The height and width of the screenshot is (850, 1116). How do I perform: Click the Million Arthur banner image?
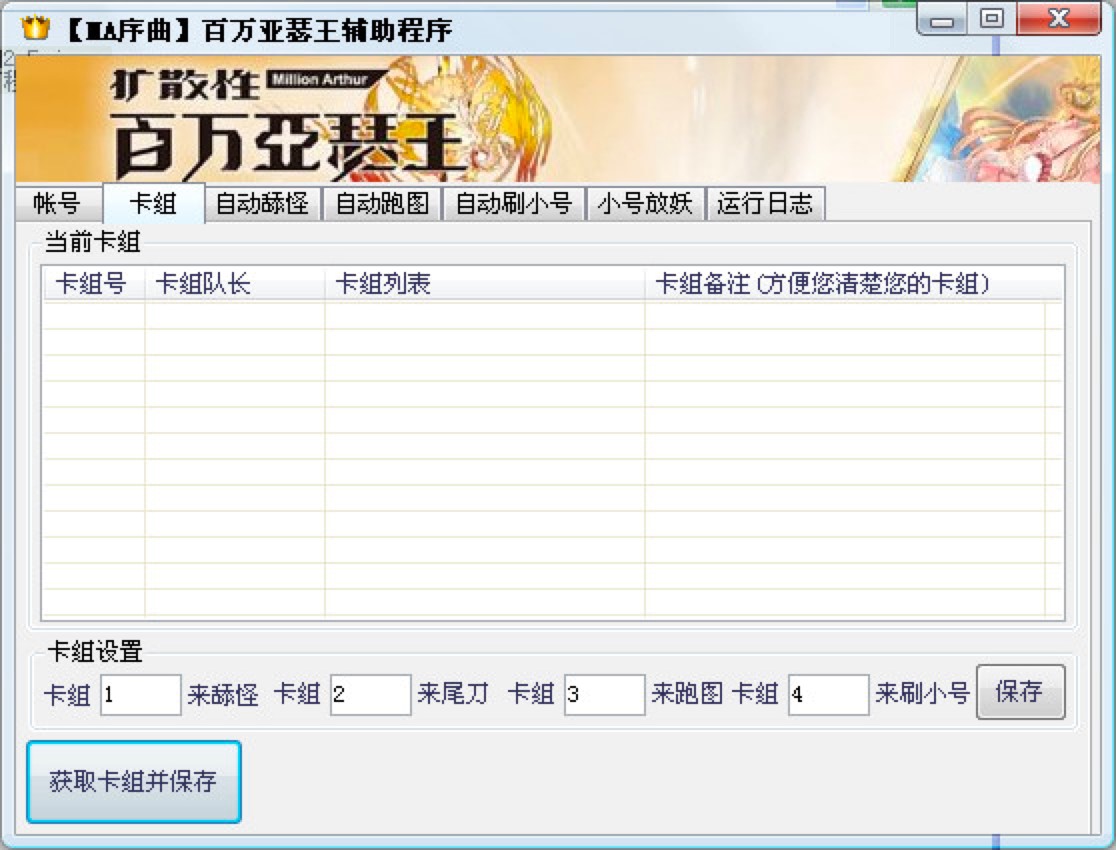(558, 119)
